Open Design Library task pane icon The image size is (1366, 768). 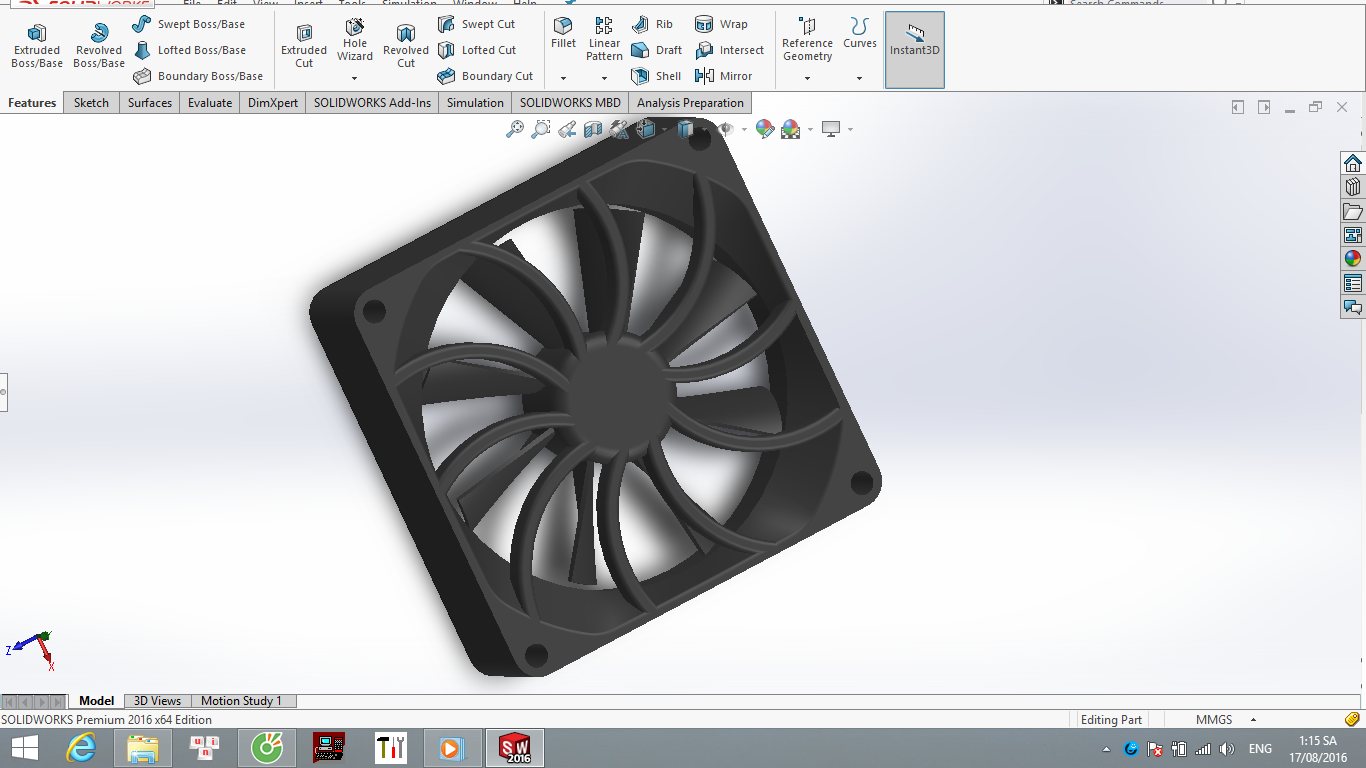1353,187
